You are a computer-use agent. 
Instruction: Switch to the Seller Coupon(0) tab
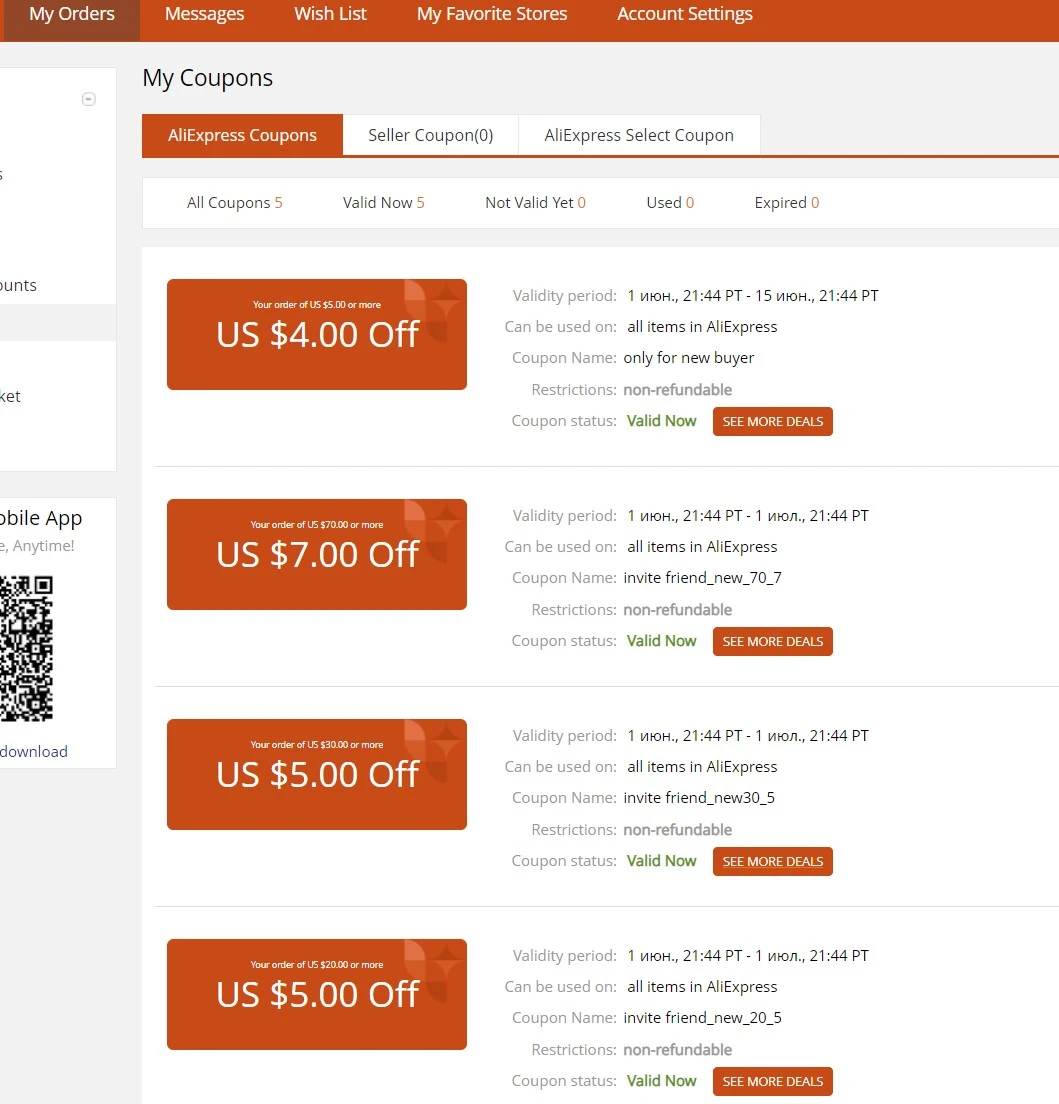click(x=430, y=135)
